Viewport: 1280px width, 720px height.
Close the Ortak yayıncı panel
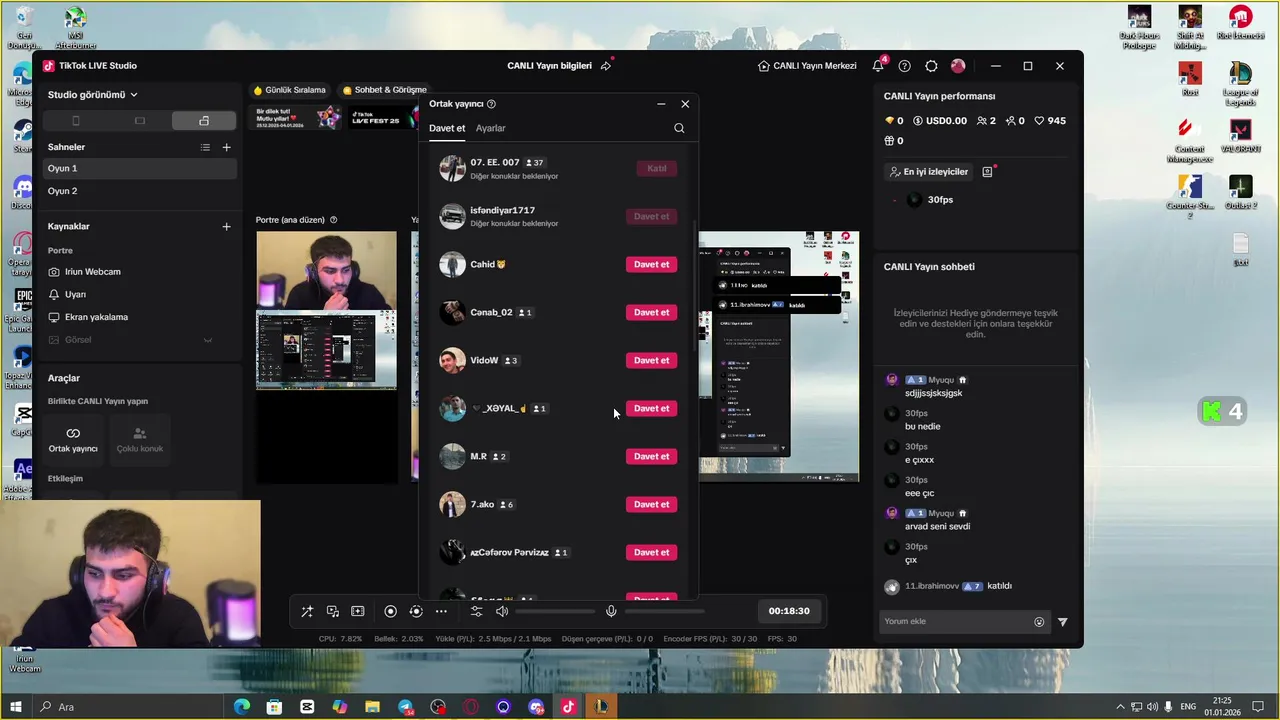click(x=685, y=104)
